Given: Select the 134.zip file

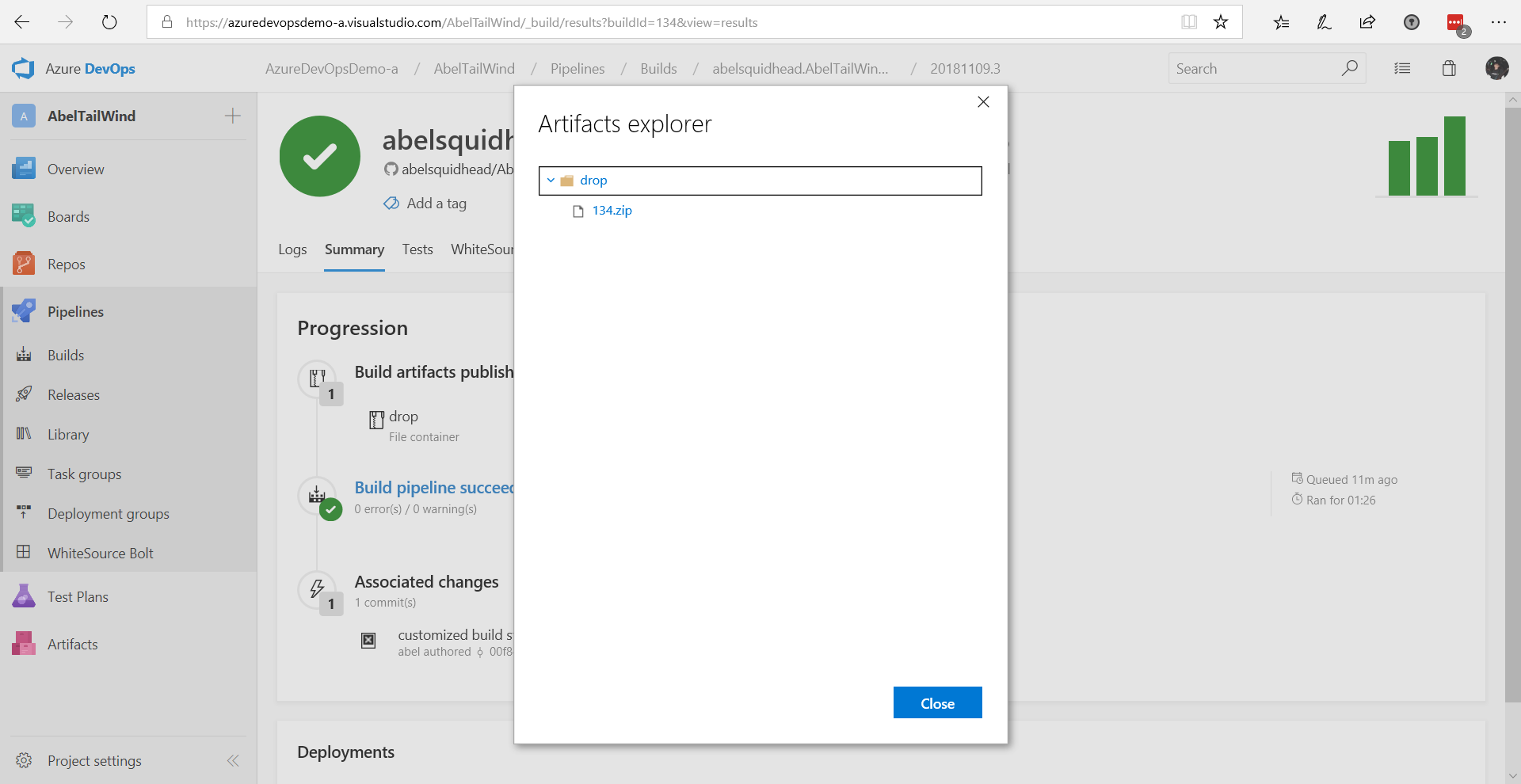Looking at the screenshot, I should click(612, 211).
